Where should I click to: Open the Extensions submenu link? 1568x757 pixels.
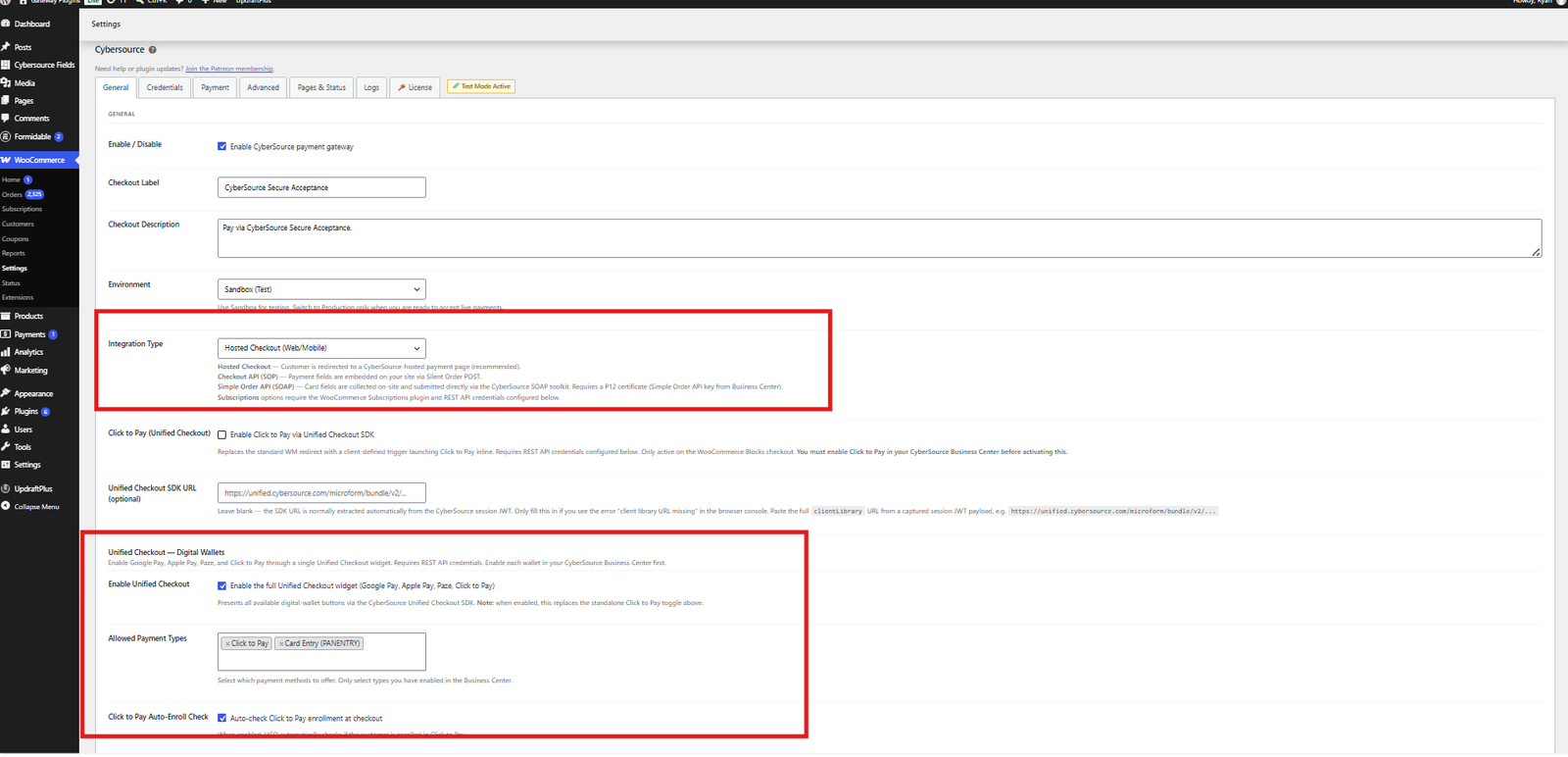(18, 297)
